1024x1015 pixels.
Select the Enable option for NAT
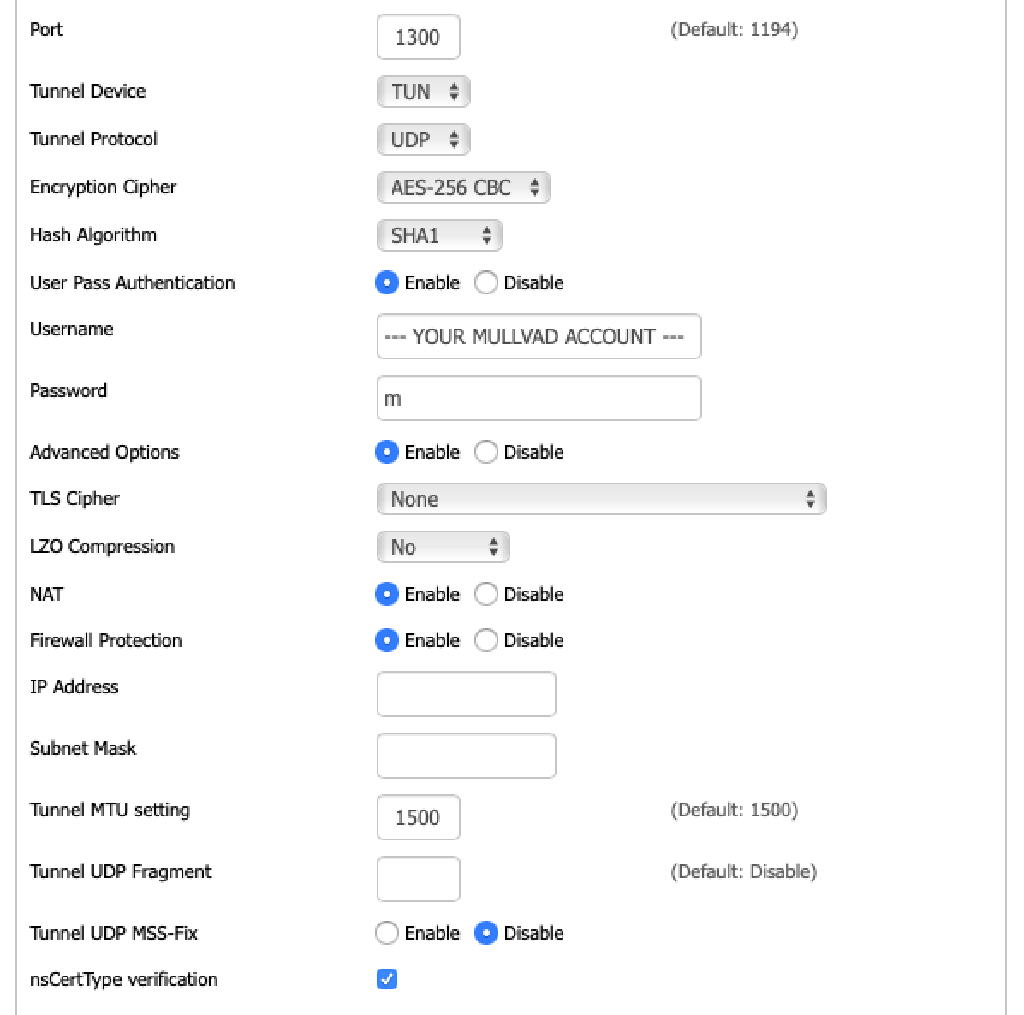click(387, 594)
